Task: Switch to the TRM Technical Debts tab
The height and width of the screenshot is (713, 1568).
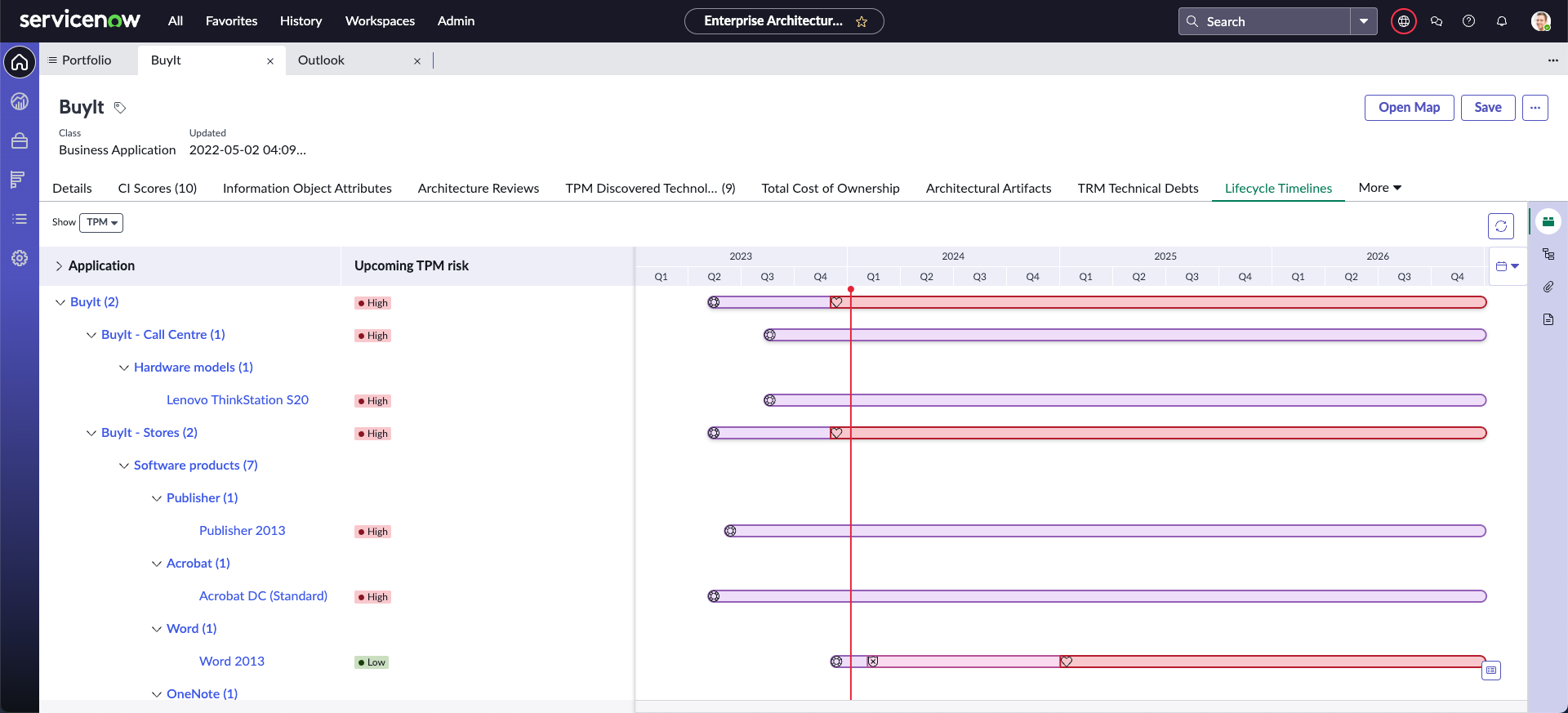Action: tap(1138, 188)
